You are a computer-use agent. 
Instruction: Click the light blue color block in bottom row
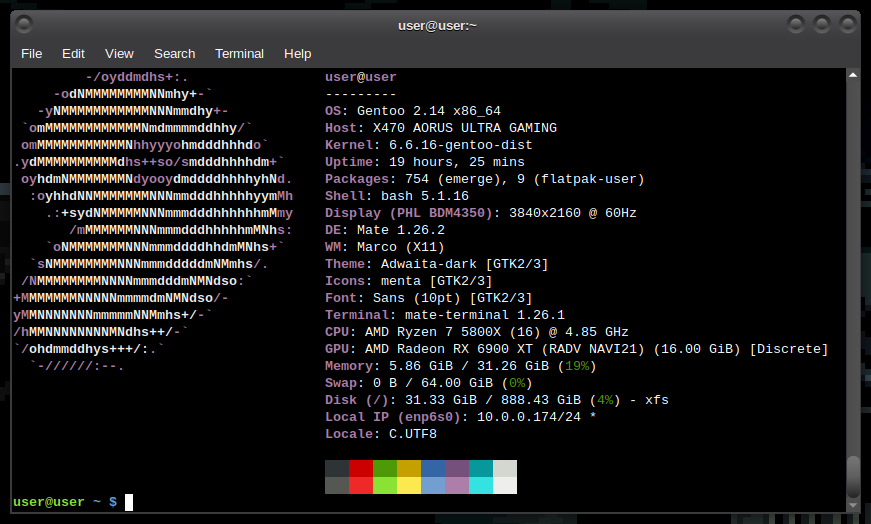pyautogui.click(x=433, y=485)
